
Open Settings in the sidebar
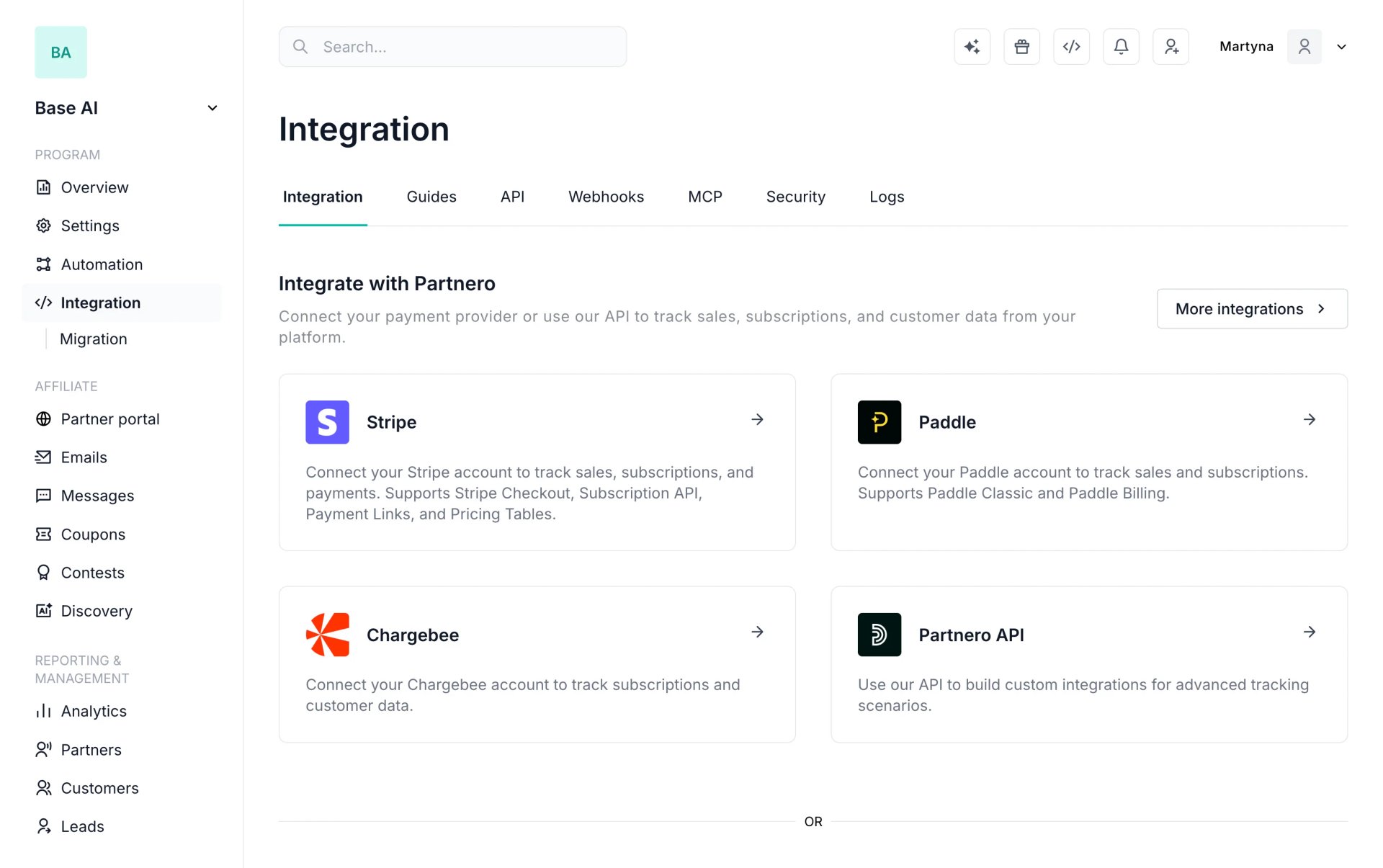pyautogui.click(x=90, y=225)
